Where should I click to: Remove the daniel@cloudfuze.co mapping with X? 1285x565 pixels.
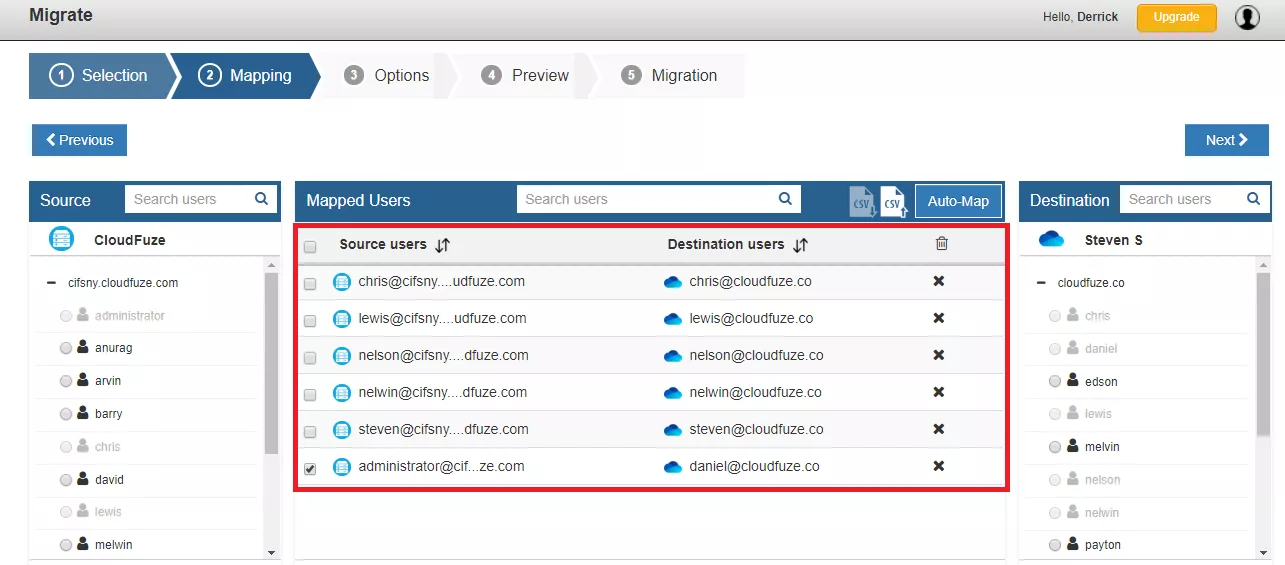tap(939, 466)
